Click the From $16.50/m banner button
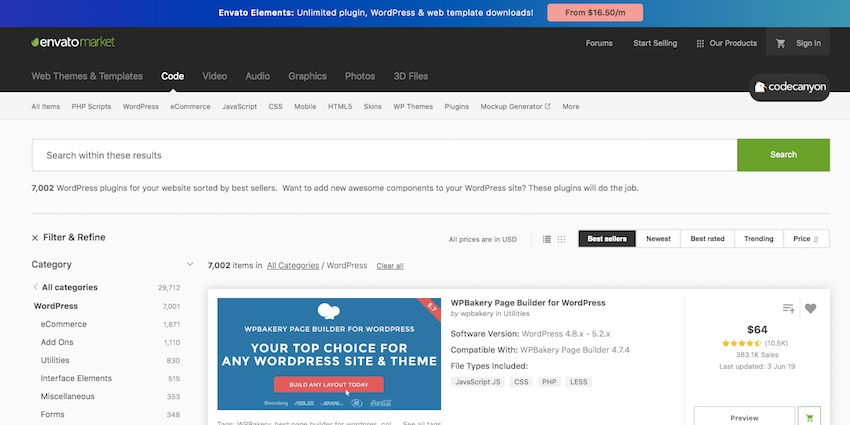This screenshot has width=850, height=425. point(595,12)
